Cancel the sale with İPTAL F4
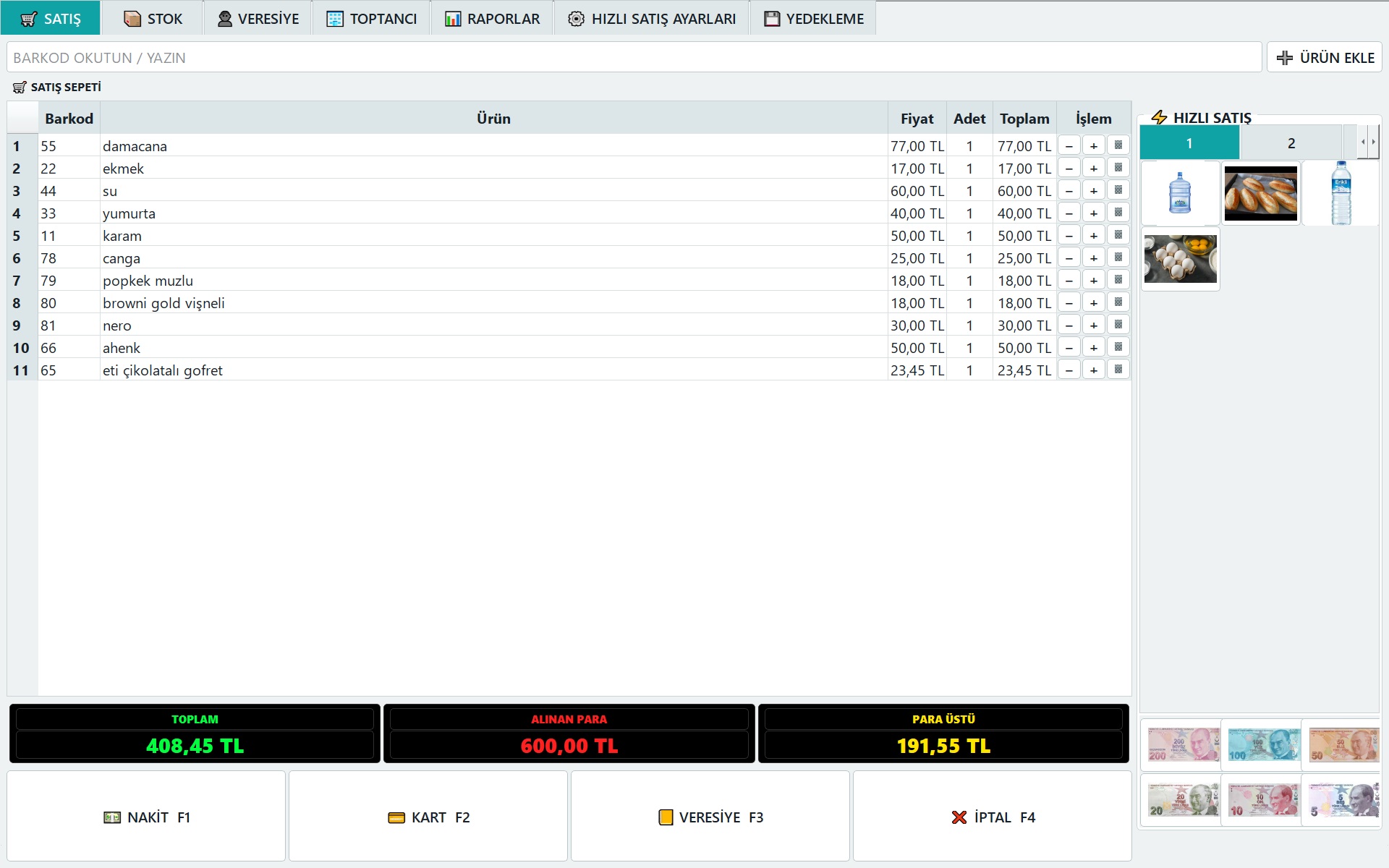Screen dimensions: 1389x868 pos(993,816)
